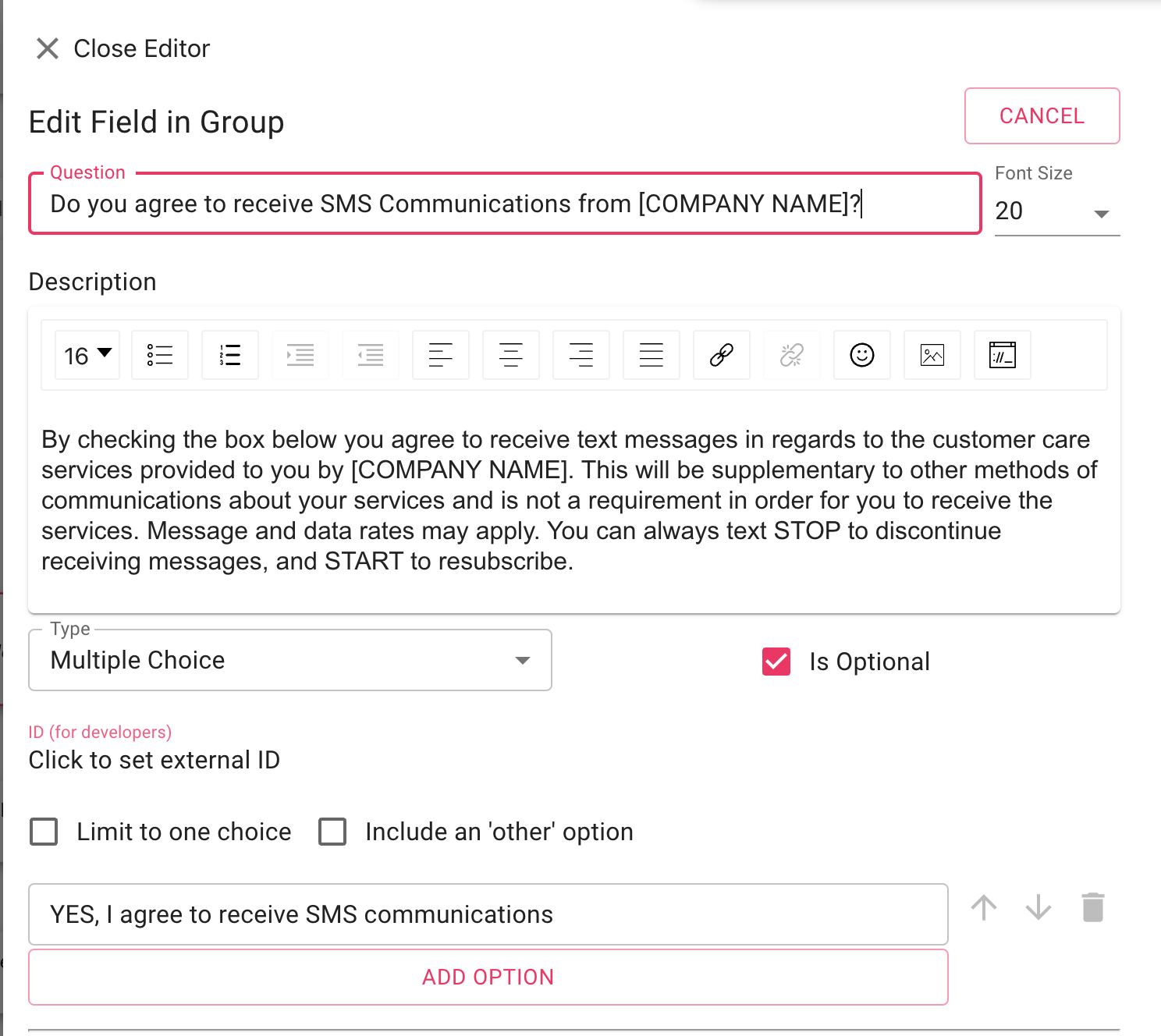Click ADD OPTION button

pyautogui.click(x=488, y=977)
